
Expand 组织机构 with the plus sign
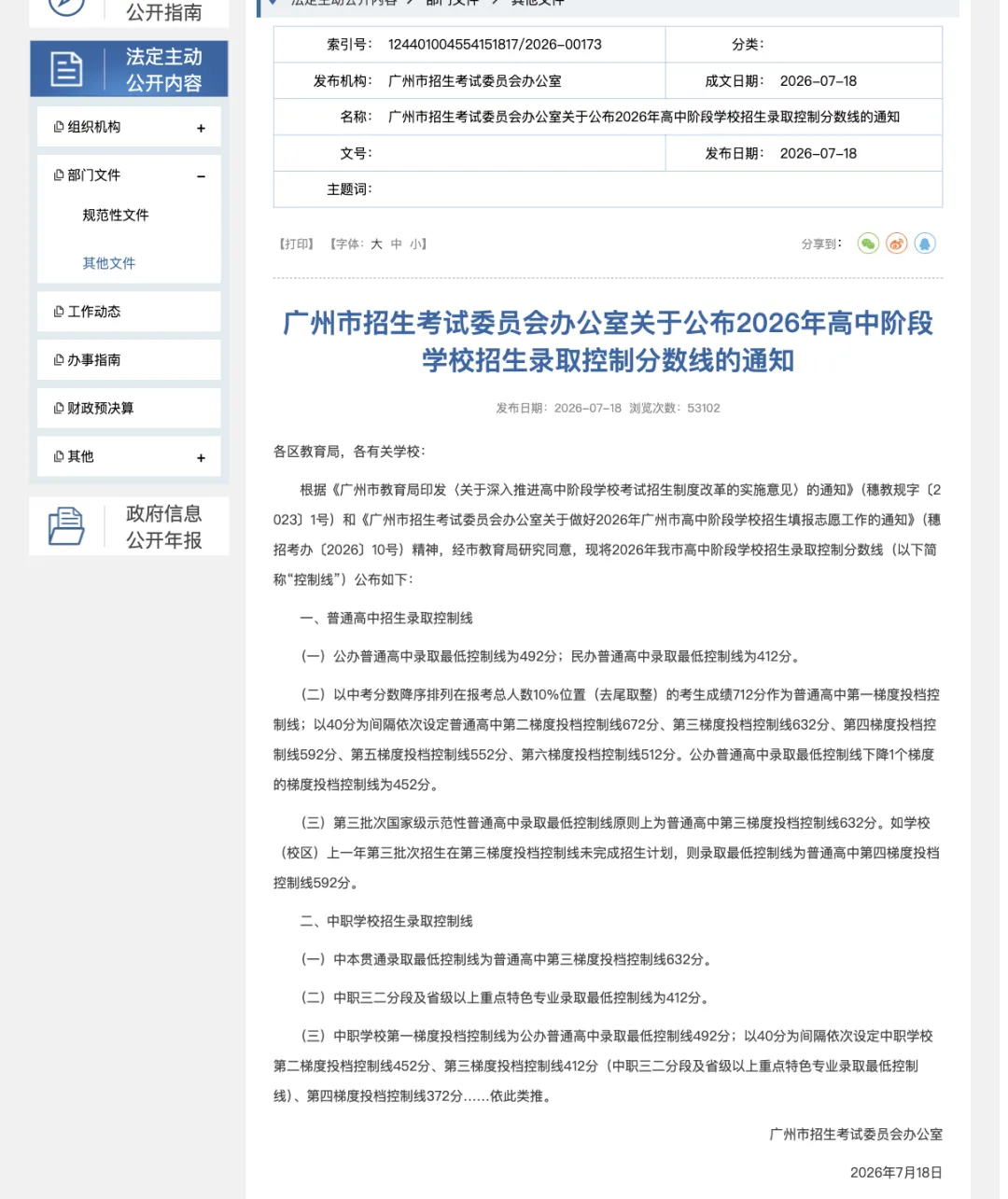[x=201, y=129]
